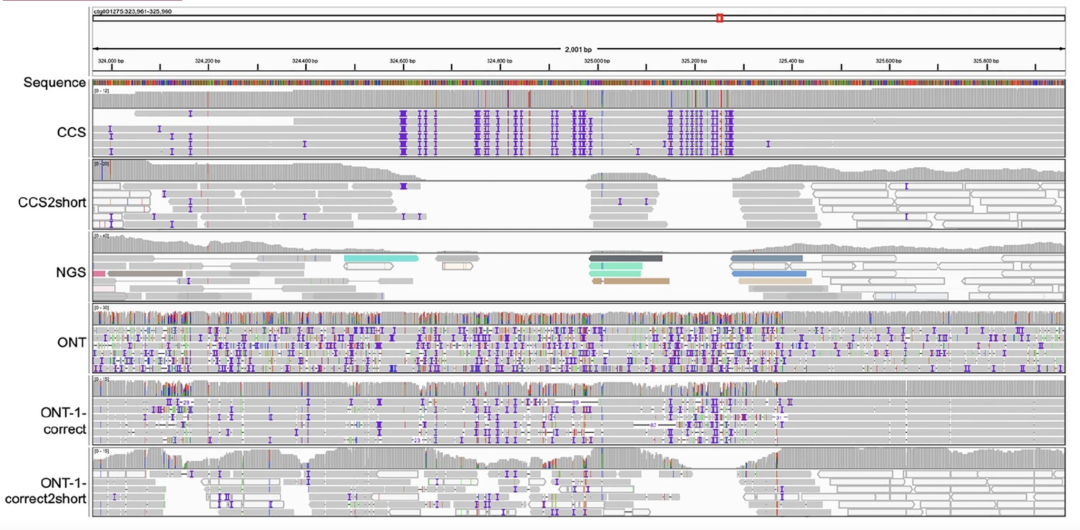Click the 87 bp deletion label in ONT-1-correct

[x=652, y=425]
